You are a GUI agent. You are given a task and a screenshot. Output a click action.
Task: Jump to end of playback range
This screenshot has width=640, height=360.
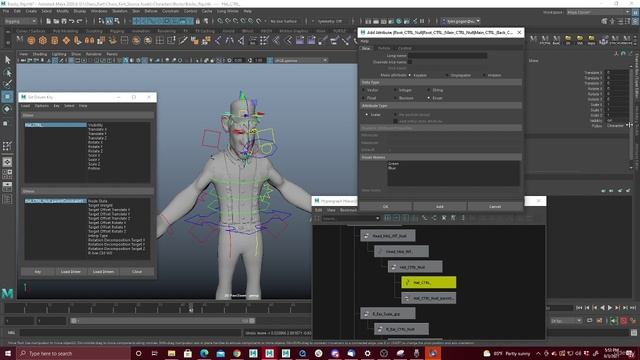[x=633, y=308]
